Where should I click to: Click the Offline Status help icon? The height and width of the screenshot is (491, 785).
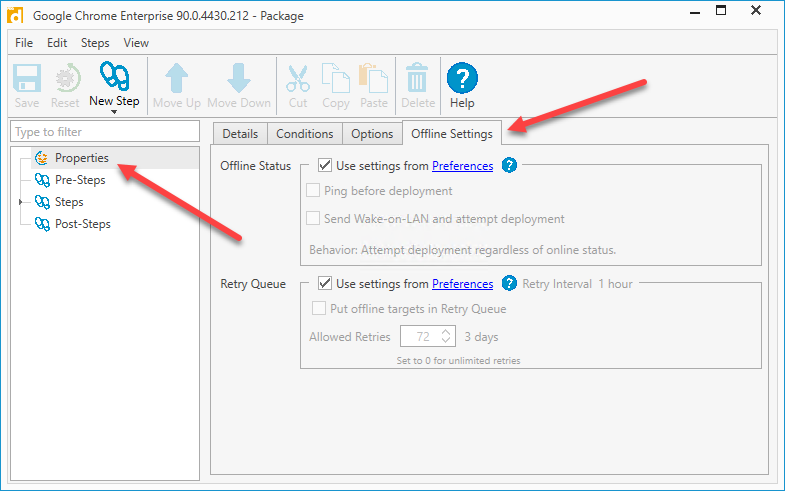tap(509, 165)
